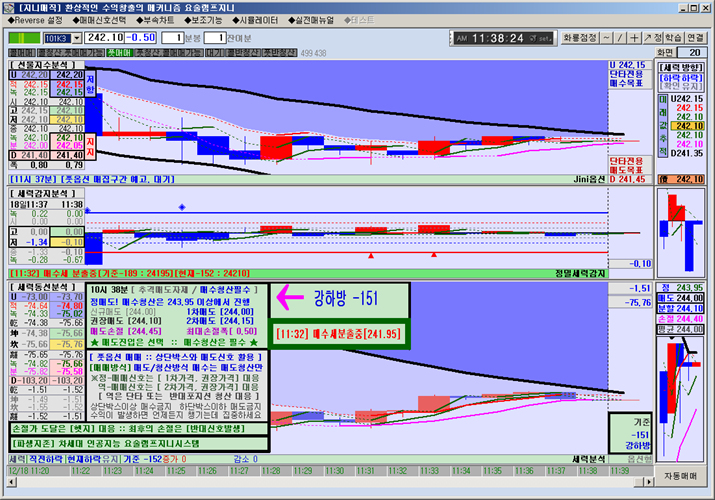The height and width of the screenshot is (500, 715).
Task: Open the 시뮬레이터 menu
Action: (255, 21)
